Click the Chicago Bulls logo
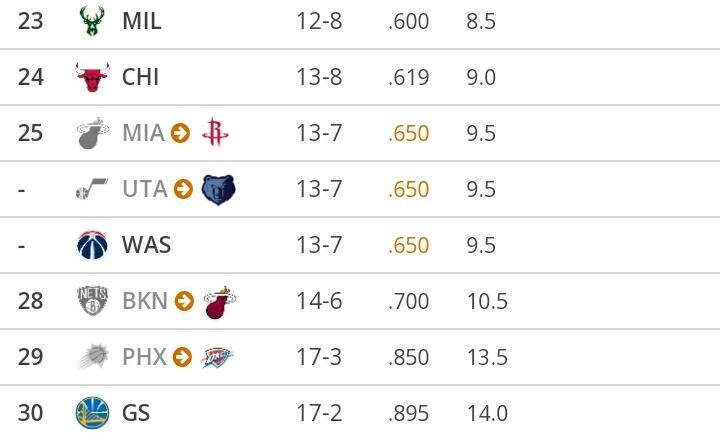The width and height of the screenshot is (720, 434). [91, 77]
